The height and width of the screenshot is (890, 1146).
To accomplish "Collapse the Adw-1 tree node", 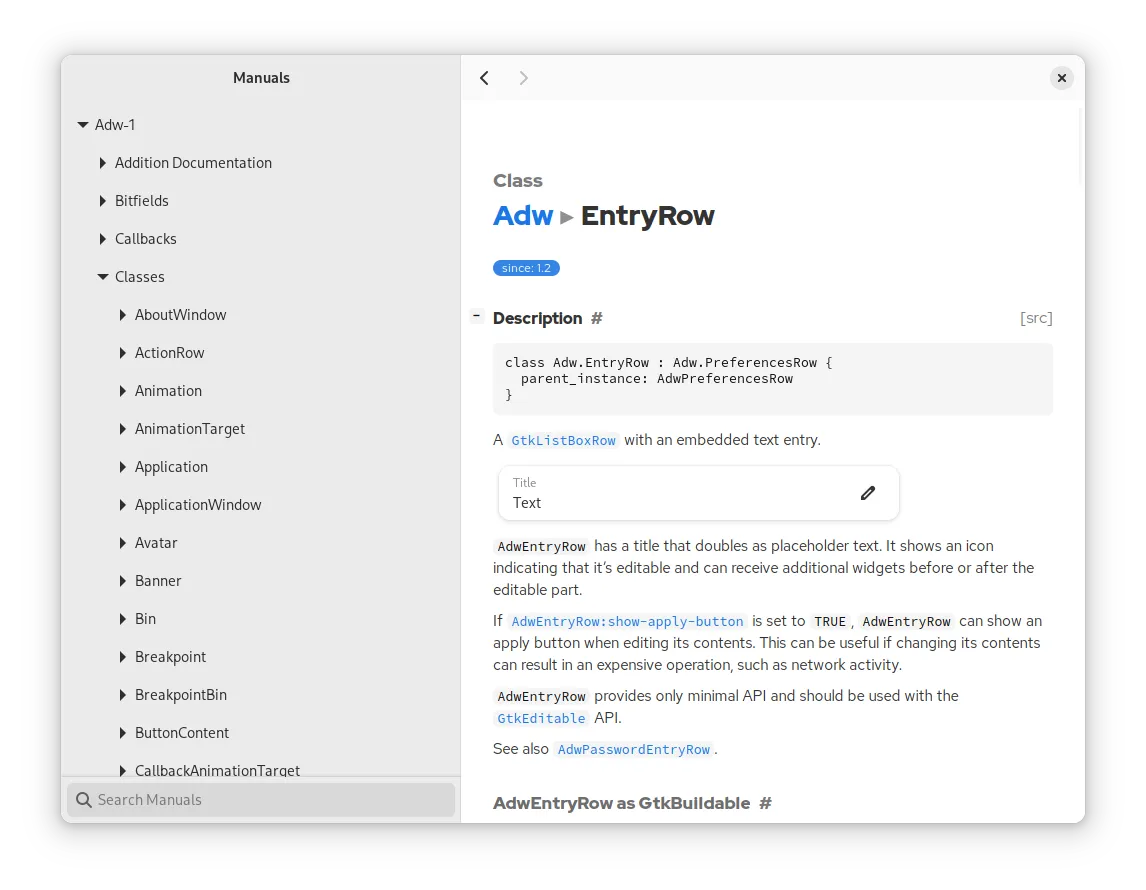I will [x=83, y=125].
